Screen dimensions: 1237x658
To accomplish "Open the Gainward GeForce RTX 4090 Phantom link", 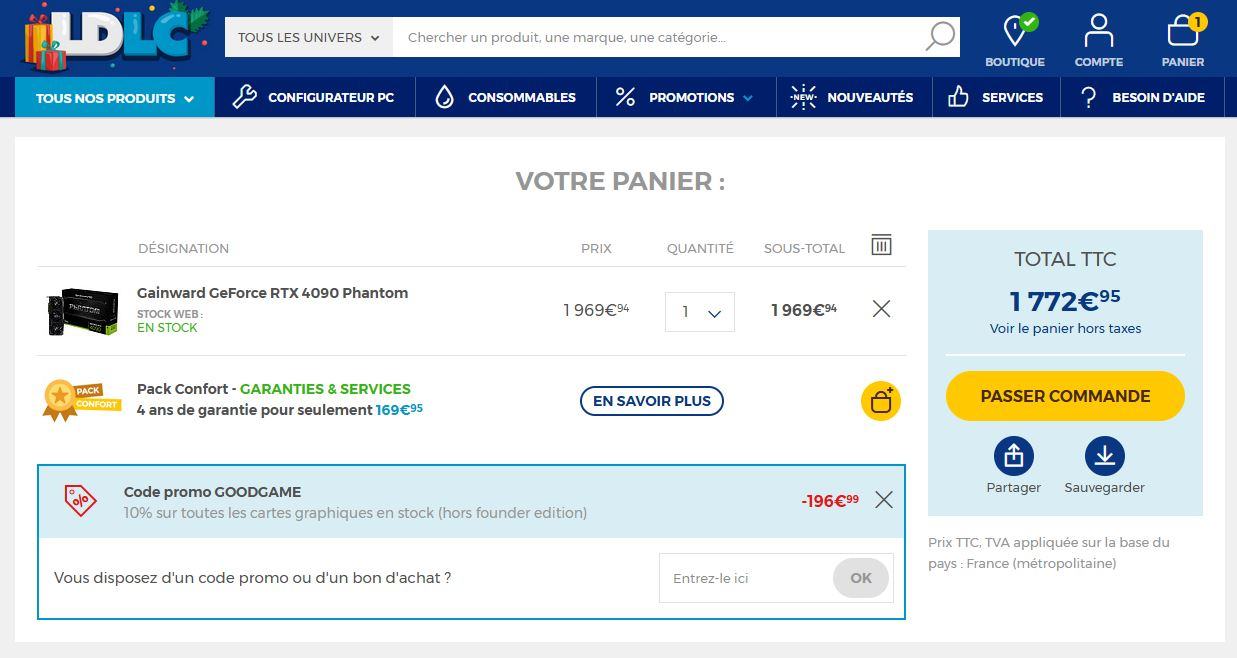I will 272,293.
